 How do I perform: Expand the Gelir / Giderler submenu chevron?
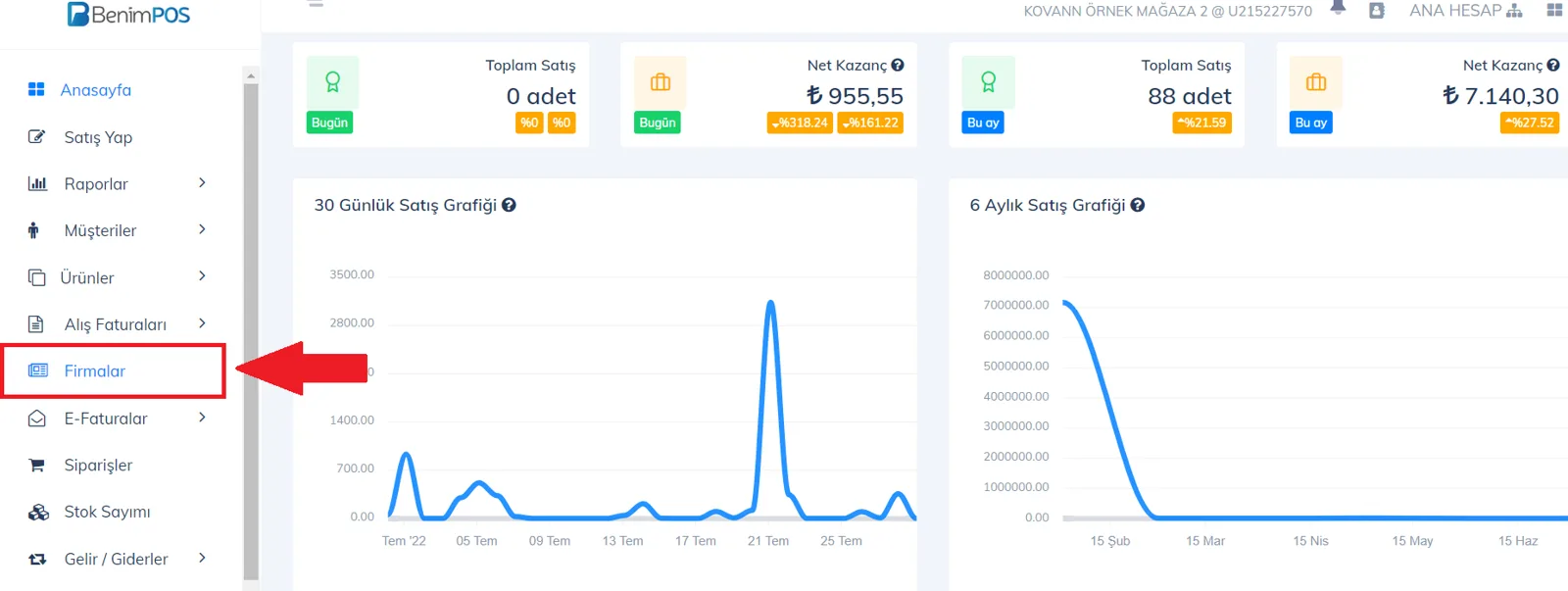[202, 558]
